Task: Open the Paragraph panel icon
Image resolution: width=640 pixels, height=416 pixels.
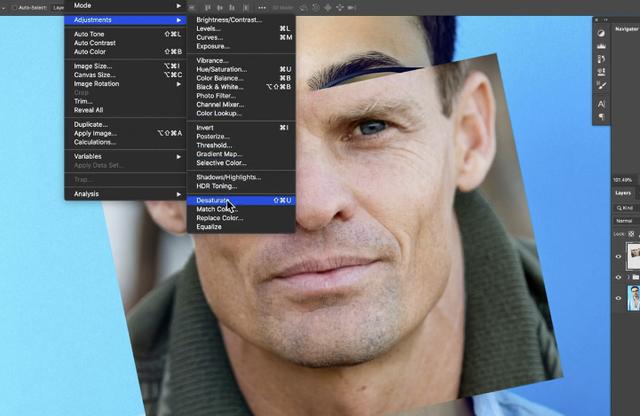Action: click(x=601, y=117)
